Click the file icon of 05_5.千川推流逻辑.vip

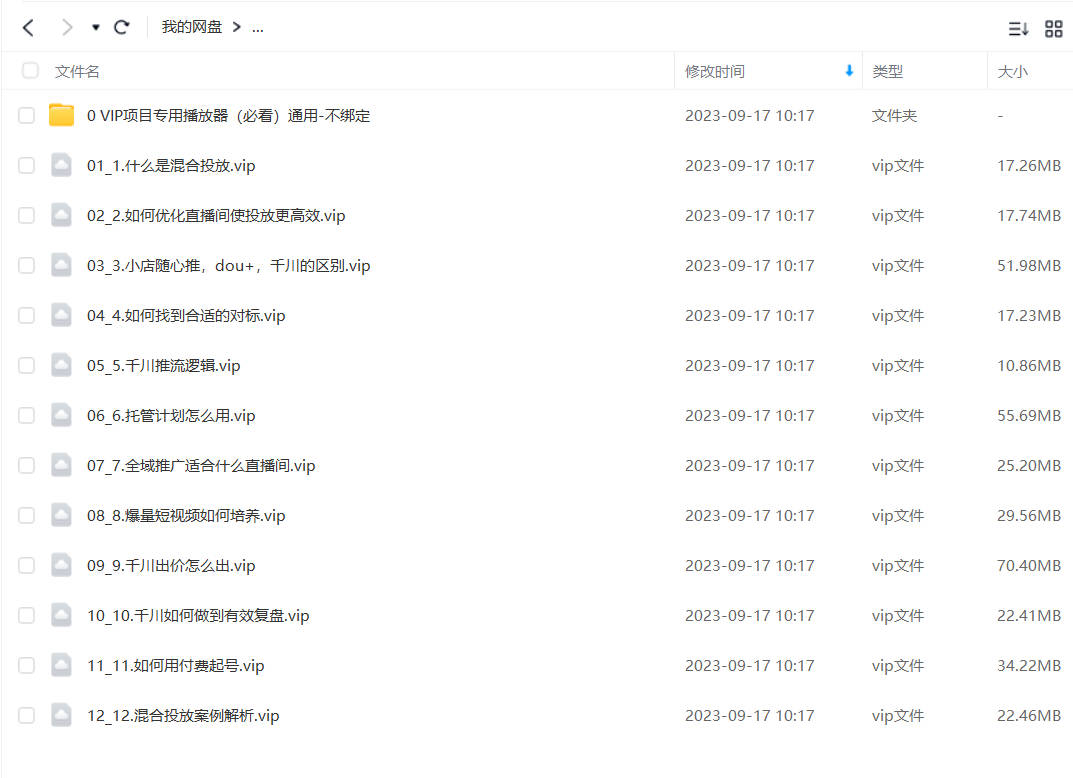click(62, 365)
